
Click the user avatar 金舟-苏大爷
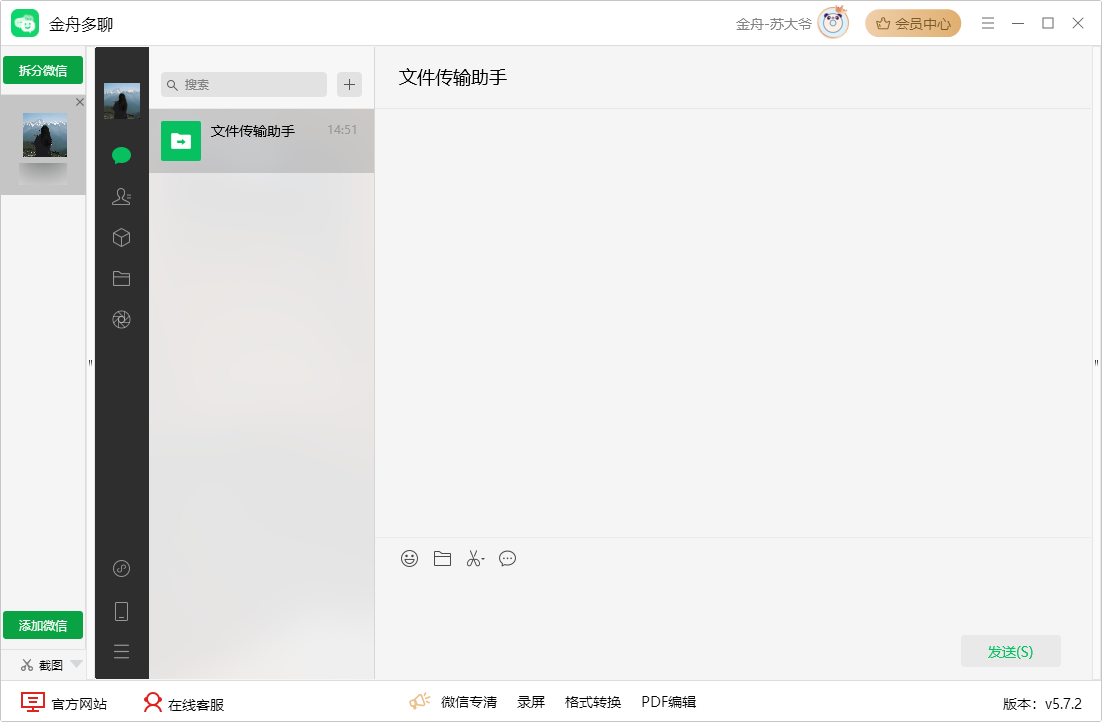(x=833, y=23)
